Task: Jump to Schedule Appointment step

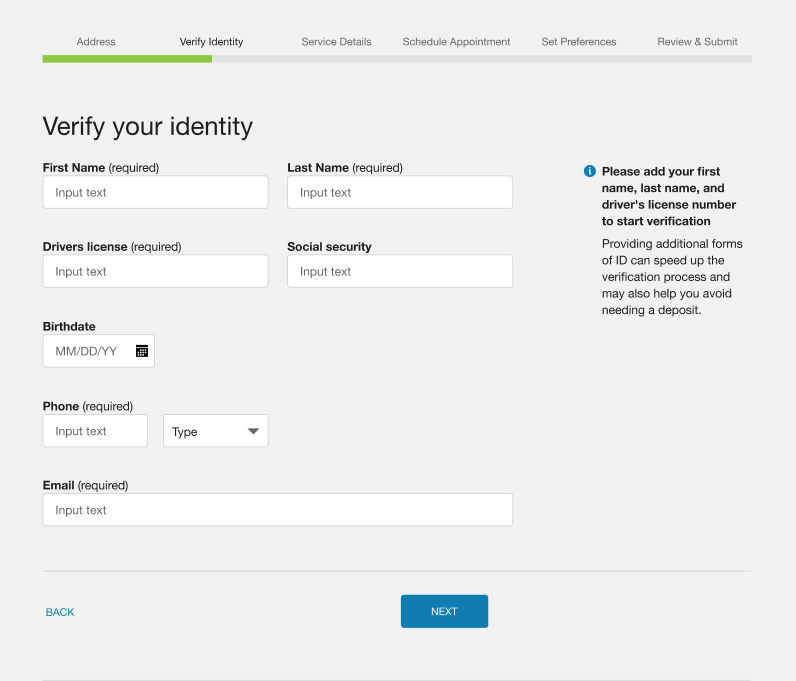Action: coord(456,42)
